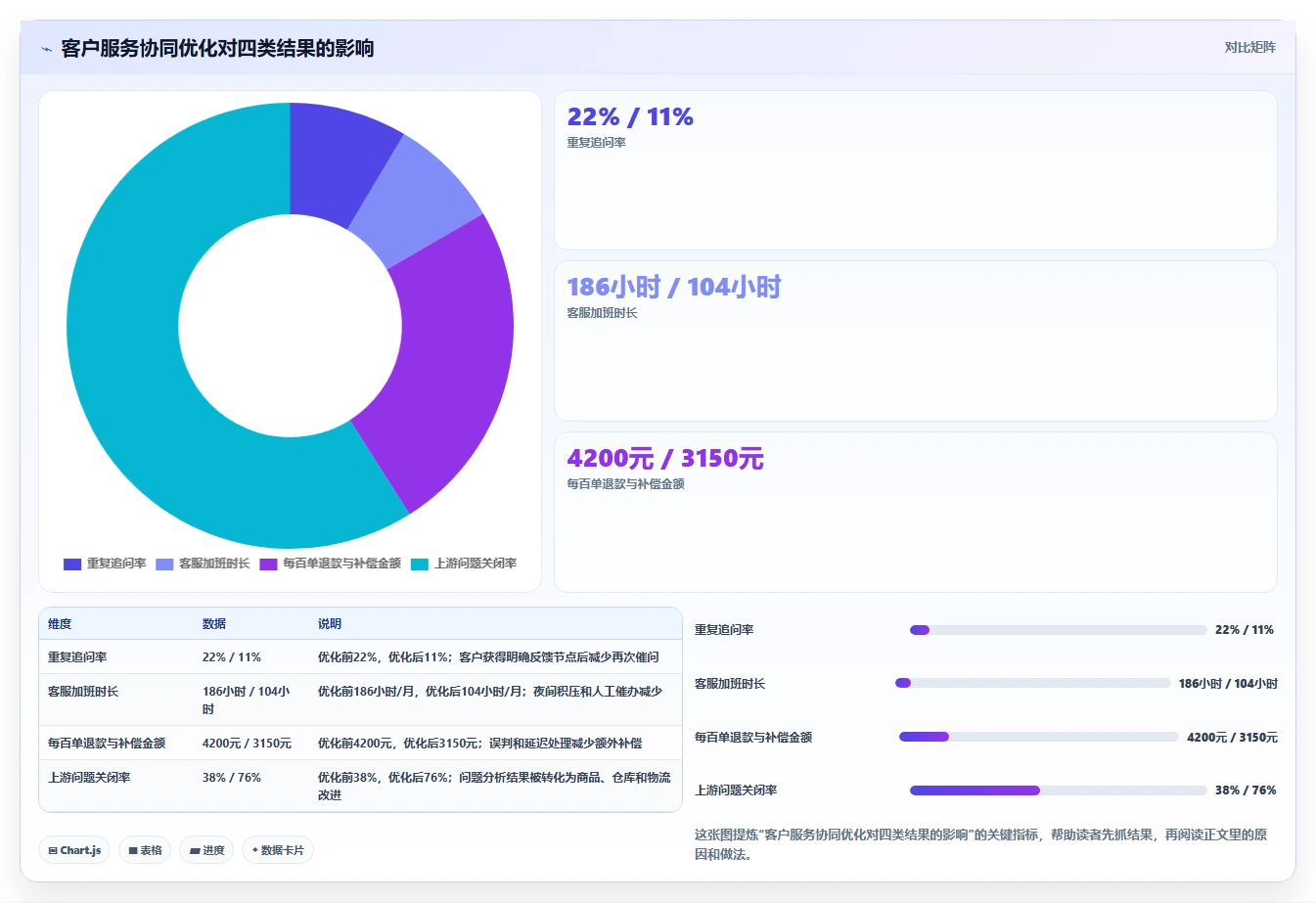Image resolution: width=1316 pixels, height=903 pixels.
Task: Click the description starting 优化前22%
Action: (488, 657)
